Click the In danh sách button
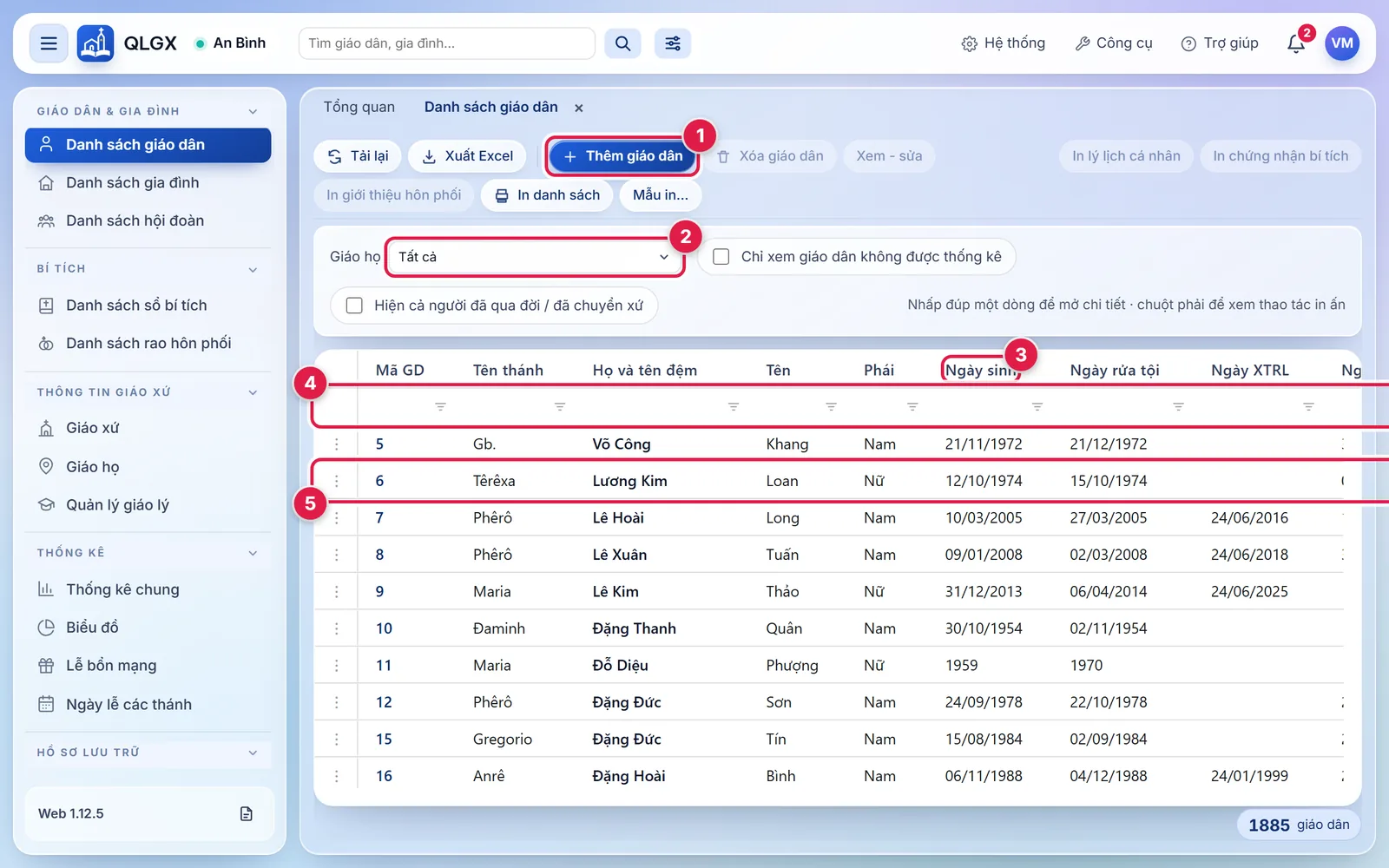The width and height of the screenshot is (1389, 868). (x=547, y=195)
